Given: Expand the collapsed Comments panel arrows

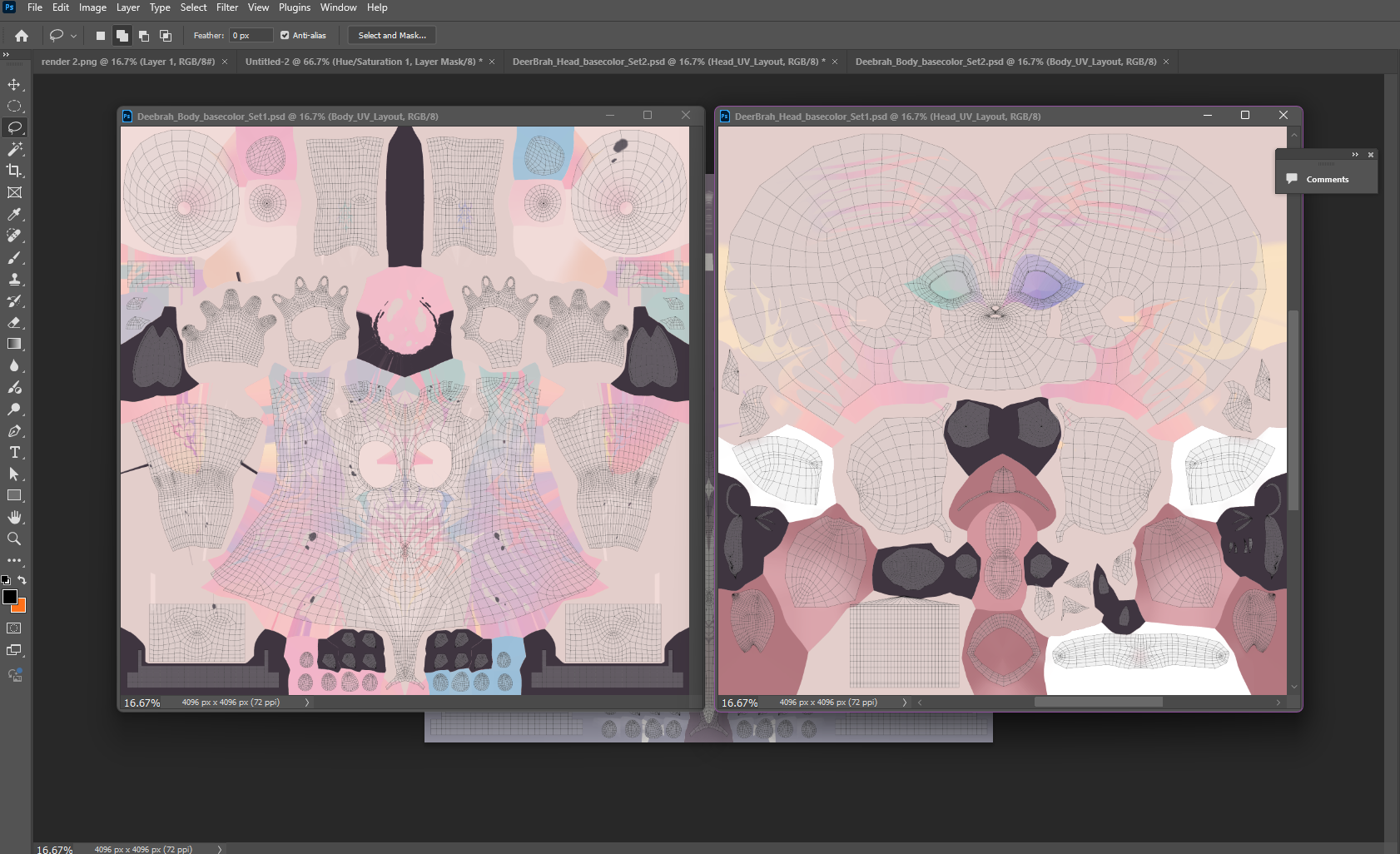Looking at the screenshot, I should (x=1355, y=155).
